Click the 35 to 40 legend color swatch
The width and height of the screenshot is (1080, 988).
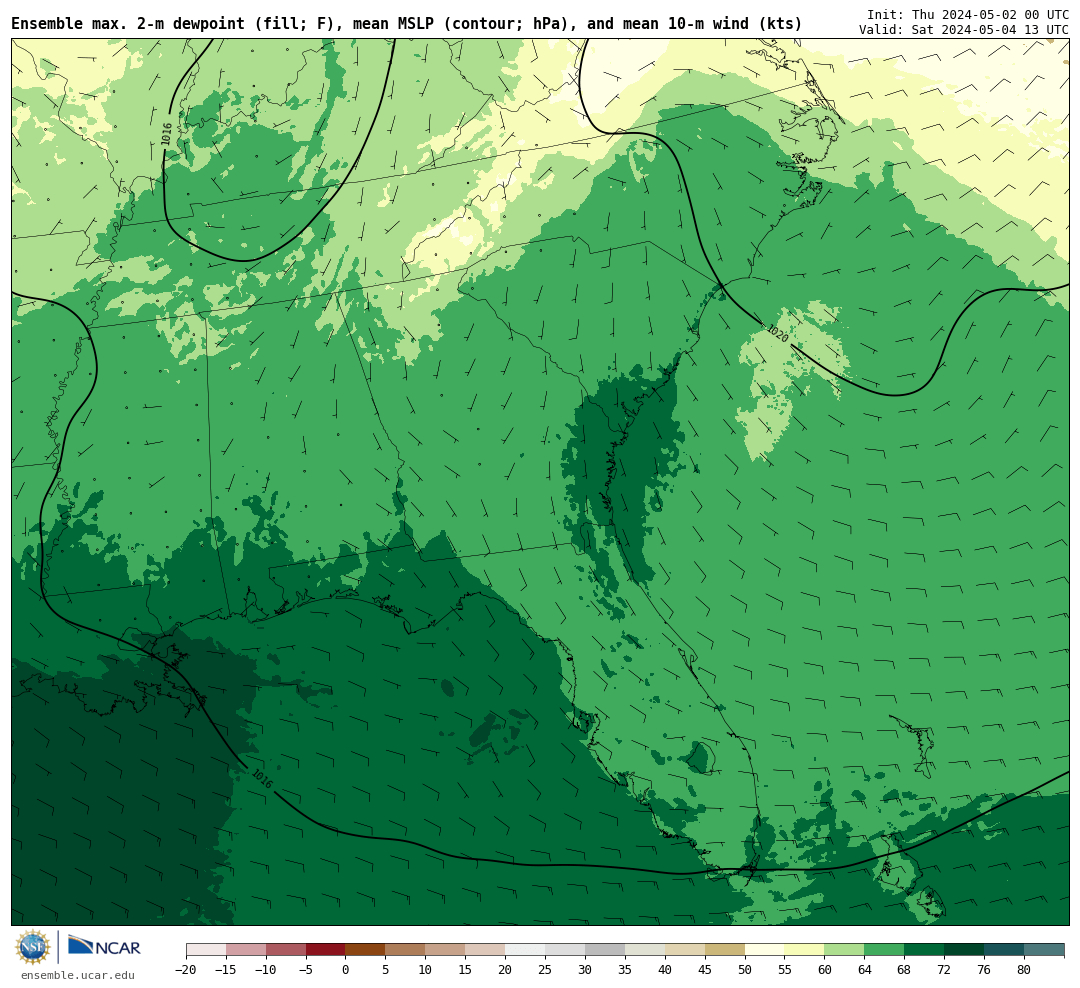click(645, 950)
